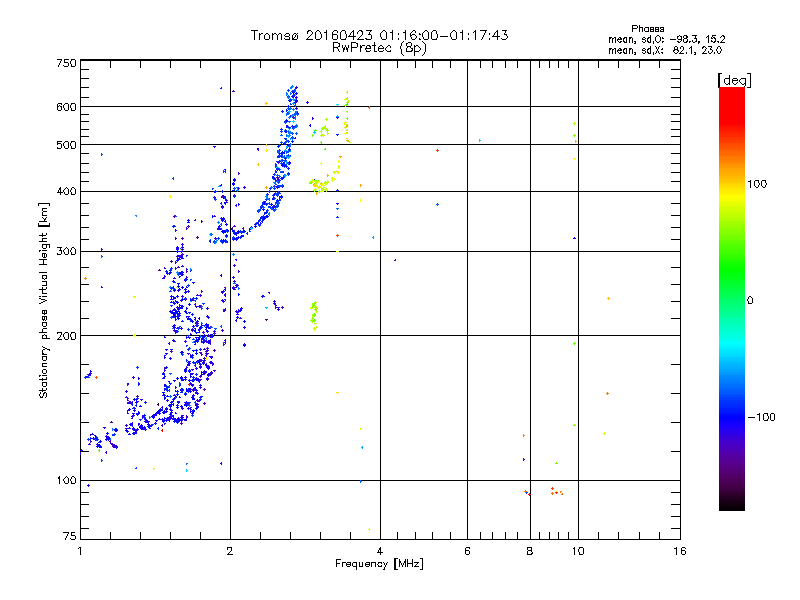
Task: Click the '8' frequency axis tick label
Action: pyautogui.click(x=530, y=551)
